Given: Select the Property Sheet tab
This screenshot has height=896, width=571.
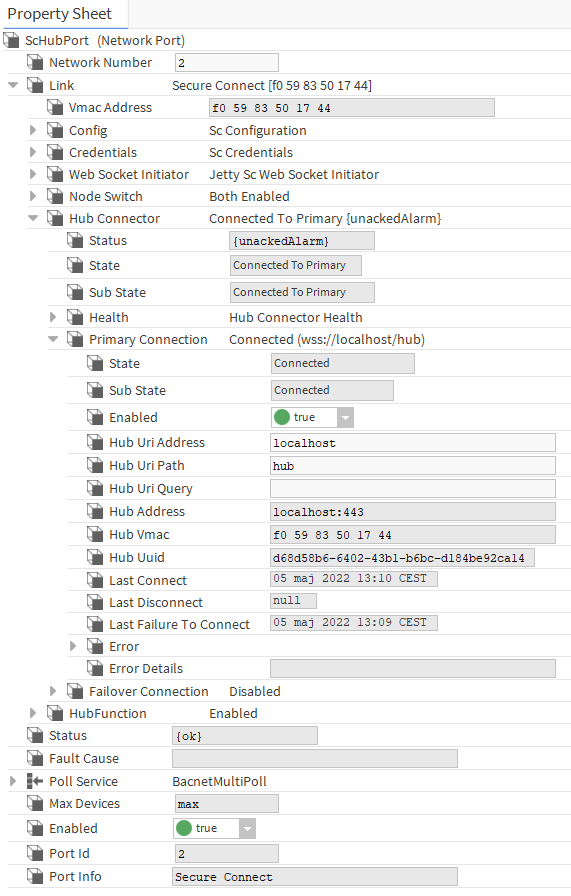Looking at the screenshot, I should (59, 14).
